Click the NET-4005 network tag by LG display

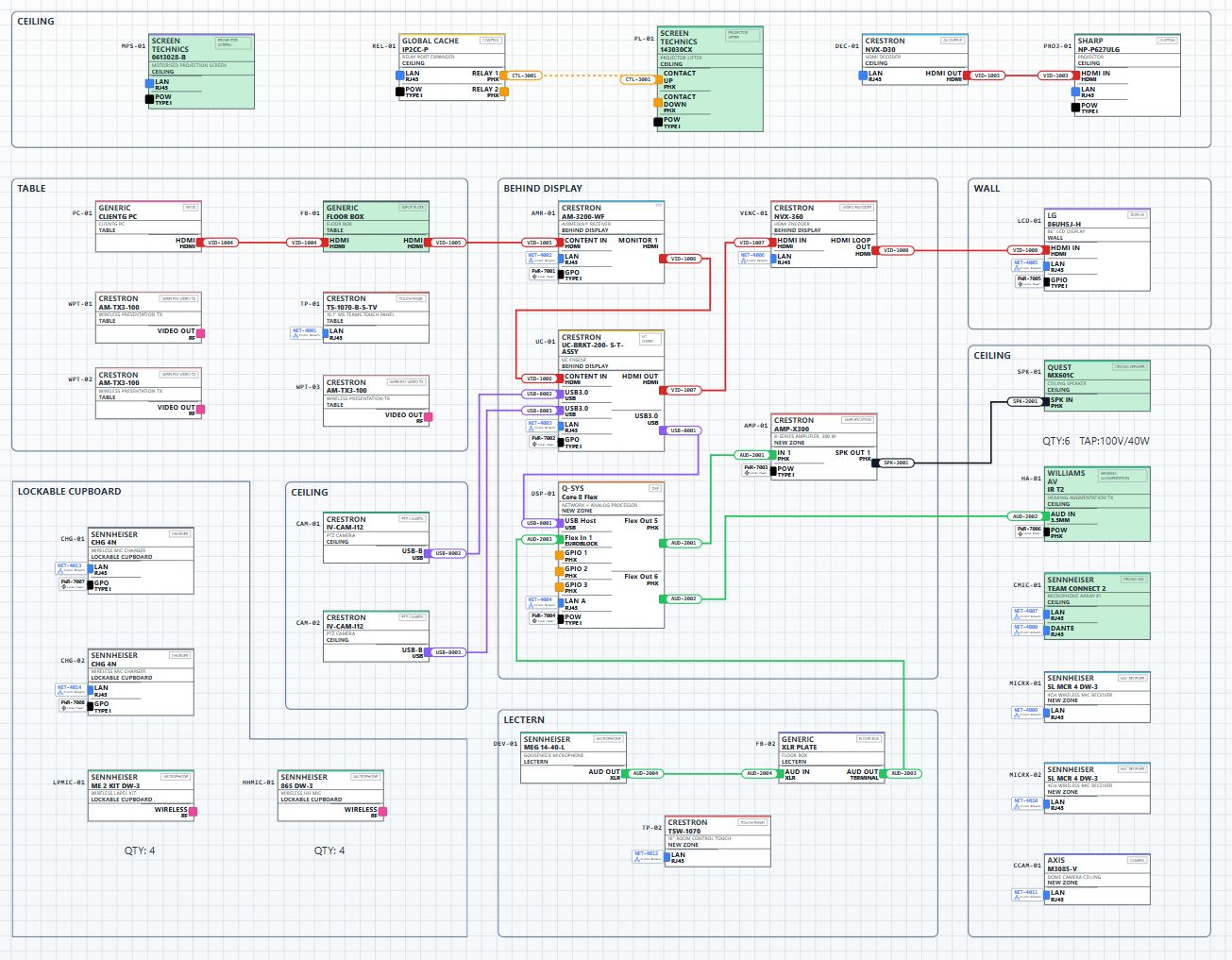pos(1026,264)
